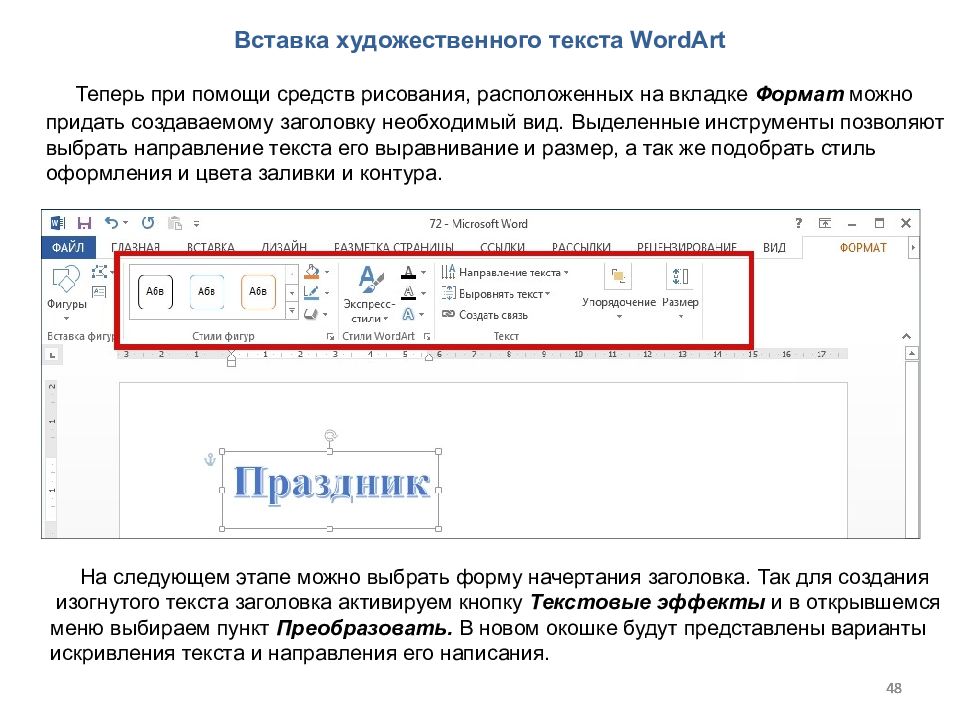This screenshot has height=720, width=960.
Task: Click the text fill letter A icon
Action: tap(408, 272)
